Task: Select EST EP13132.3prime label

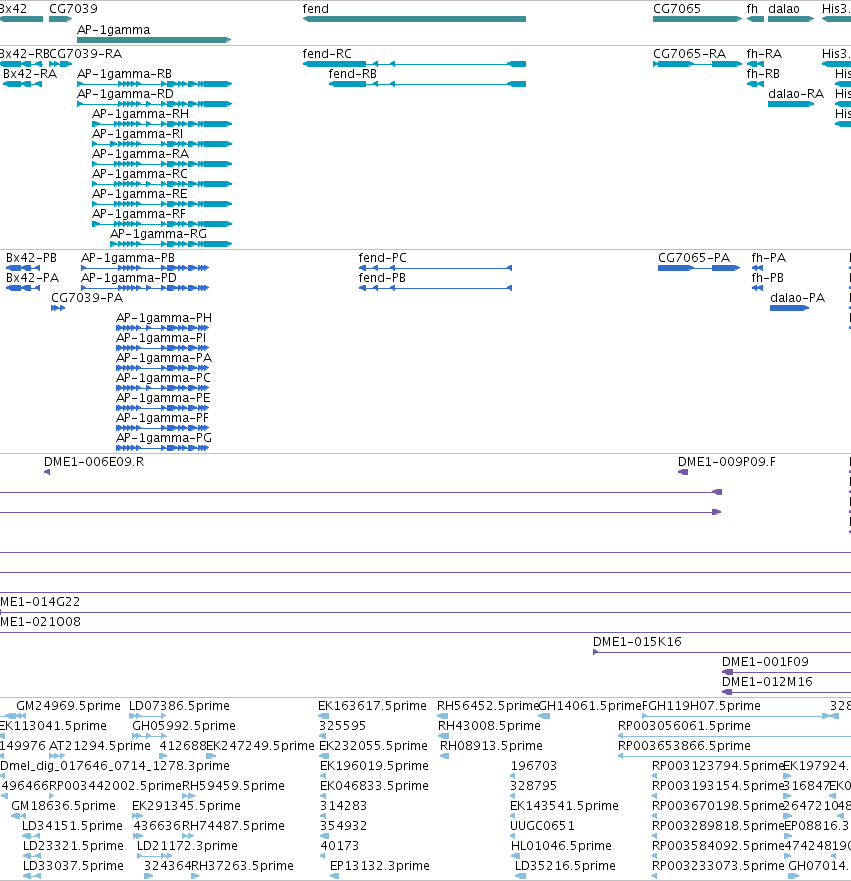Action: point(380,866)
